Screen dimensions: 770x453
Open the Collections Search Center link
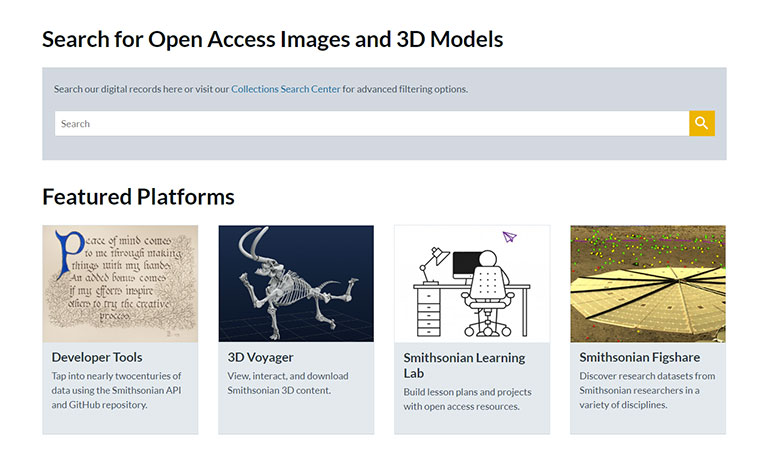[x=285, y=89]
